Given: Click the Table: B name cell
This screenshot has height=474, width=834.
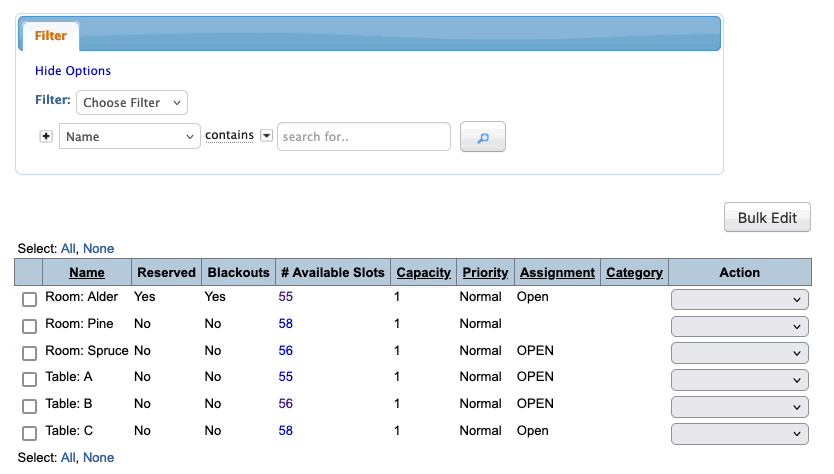Looking at the screenshot, I should pos(69,404).
